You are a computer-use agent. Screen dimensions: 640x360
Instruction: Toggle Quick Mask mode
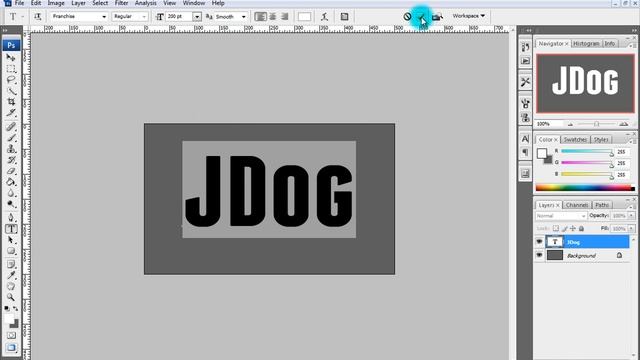pyautogui.click(x=11, y=335)
